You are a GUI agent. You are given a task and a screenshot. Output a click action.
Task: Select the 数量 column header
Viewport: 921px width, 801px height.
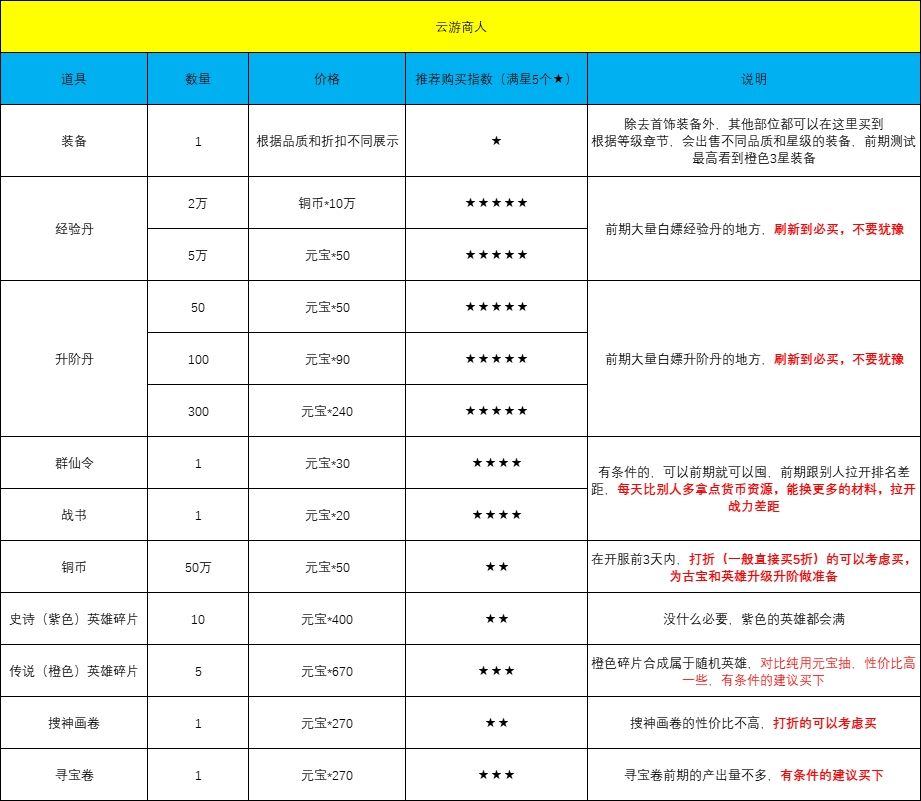(198, 79)
